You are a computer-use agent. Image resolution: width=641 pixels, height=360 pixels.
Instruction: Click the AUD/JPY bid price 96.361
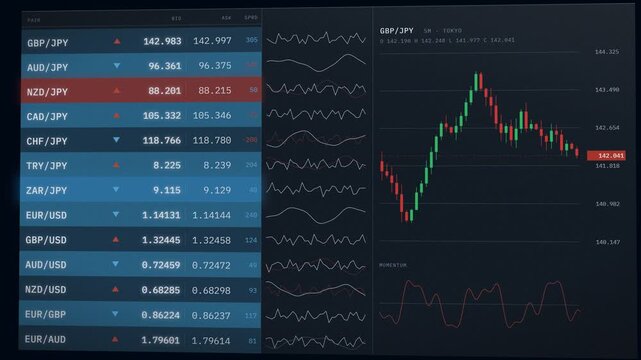(x=165, y=66)
